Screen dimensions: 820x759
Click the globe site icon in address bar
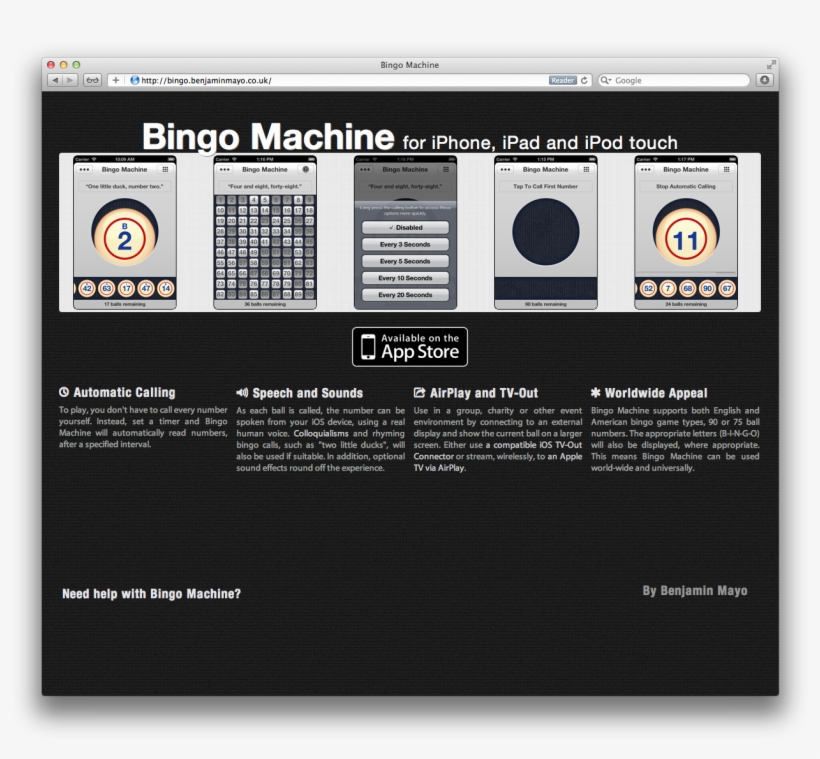pos(134,80)
